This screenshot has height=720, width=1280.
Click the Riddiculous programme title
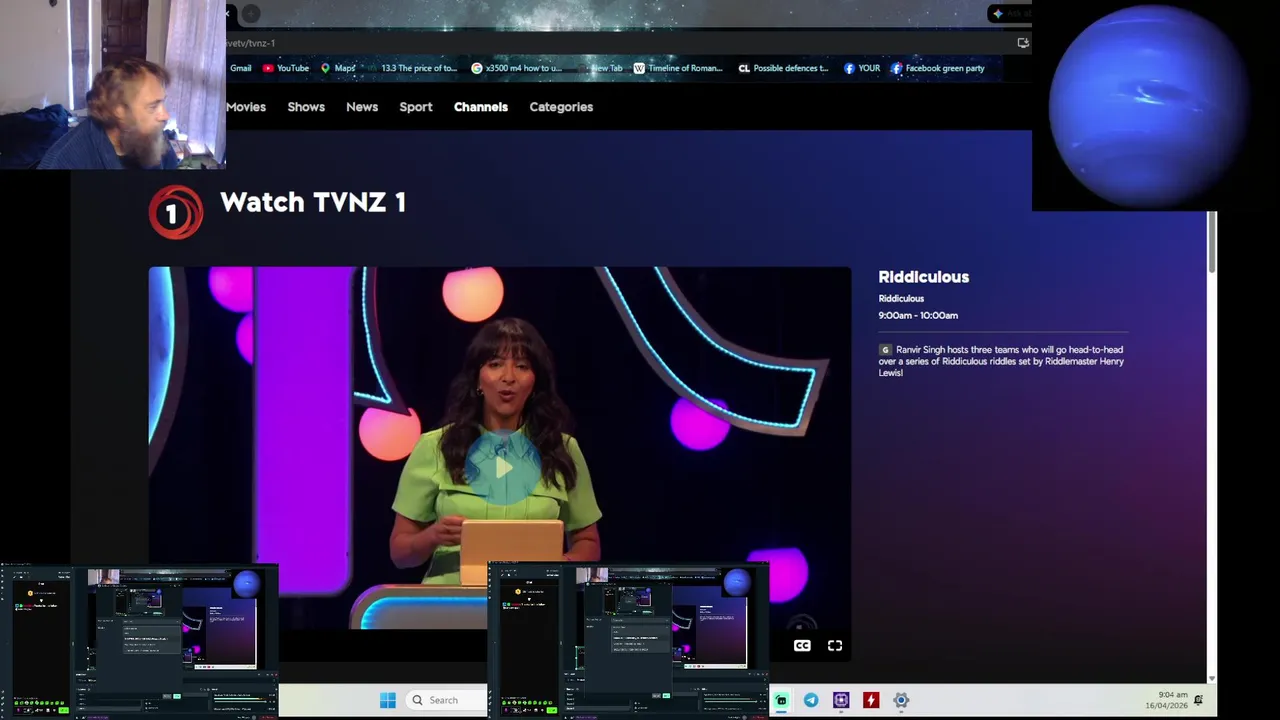tap(923, 277)
